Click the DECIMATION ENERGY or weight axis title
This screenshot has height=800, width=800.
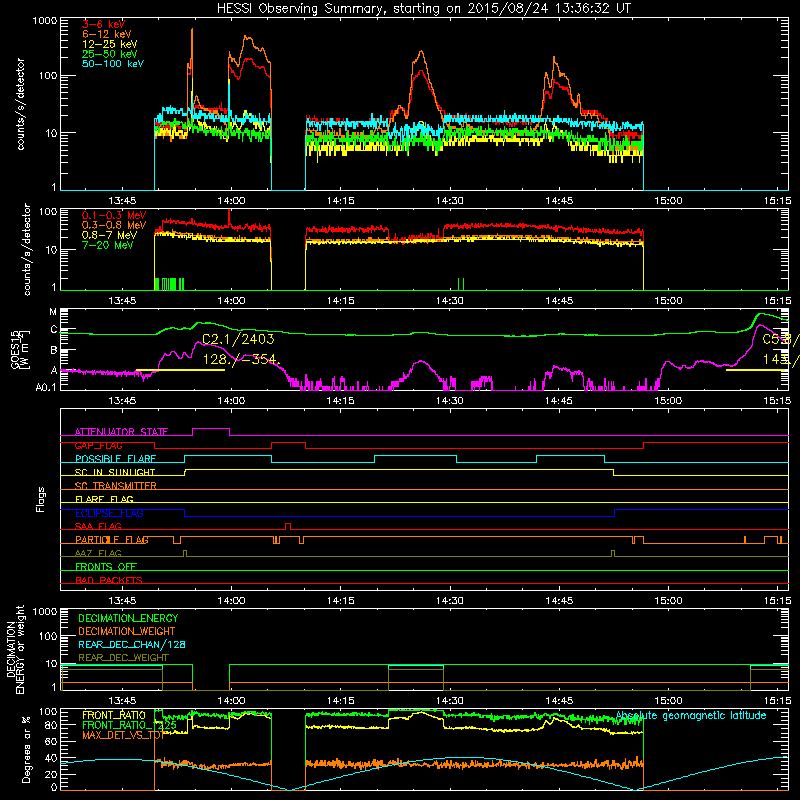click(15, 649)
